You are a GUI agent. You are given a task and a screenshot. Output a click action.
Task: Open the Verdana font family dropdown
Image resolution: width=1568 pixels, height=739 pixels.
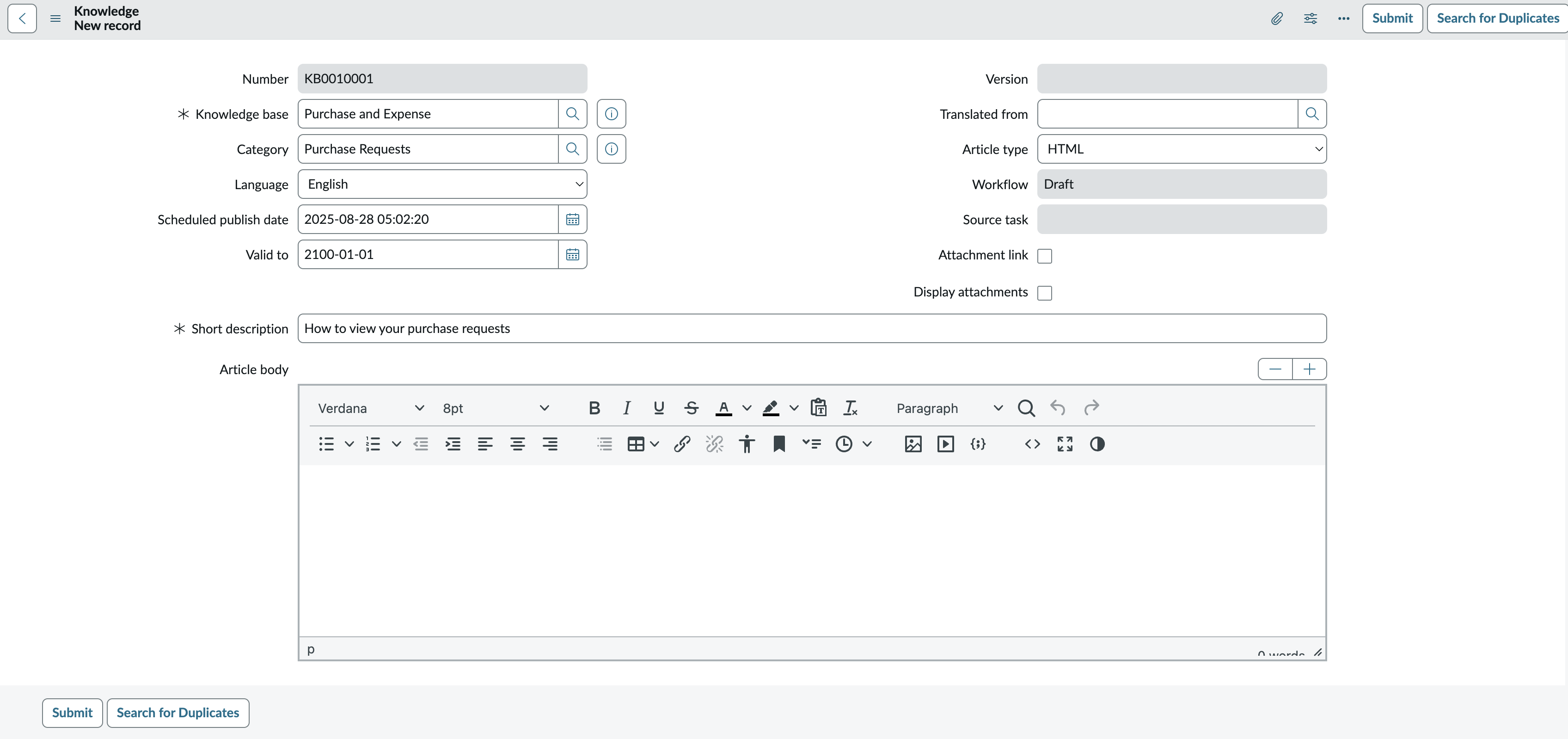click(x=371, y=408)
